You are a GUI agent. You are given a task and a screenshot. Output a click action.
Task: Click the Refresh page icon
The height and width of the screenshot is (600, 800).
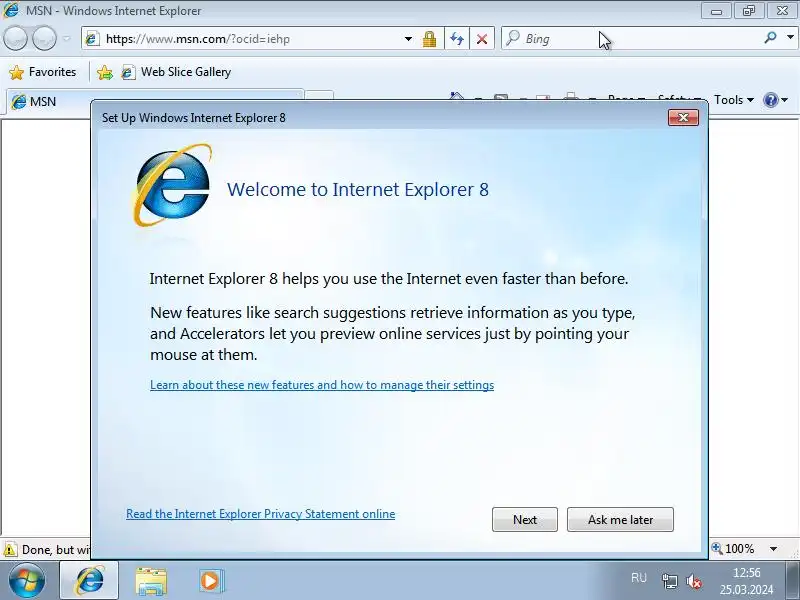(457, 39)
